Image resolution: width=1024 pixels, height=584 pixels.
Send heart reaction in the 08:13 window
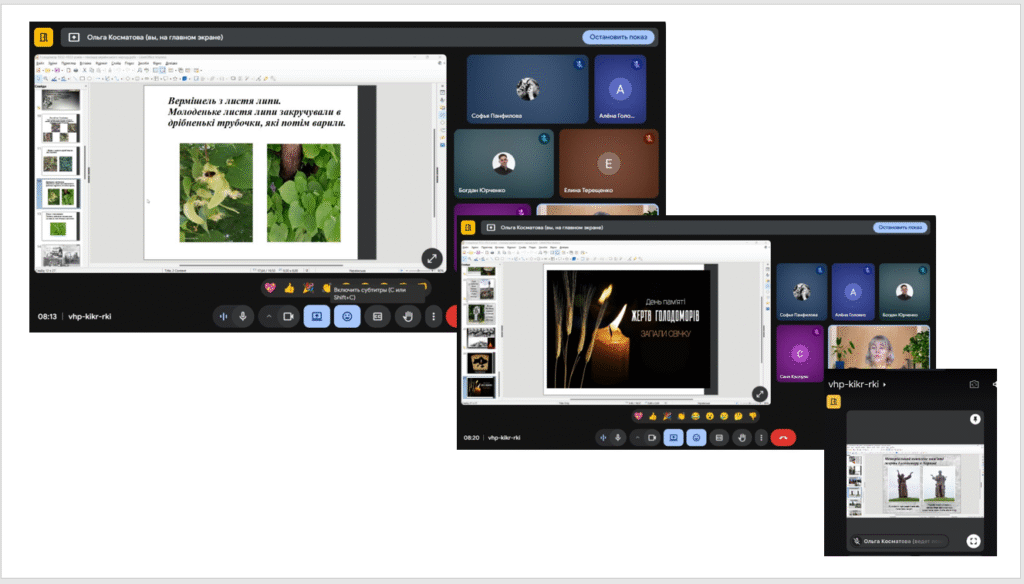pos(270,288)
